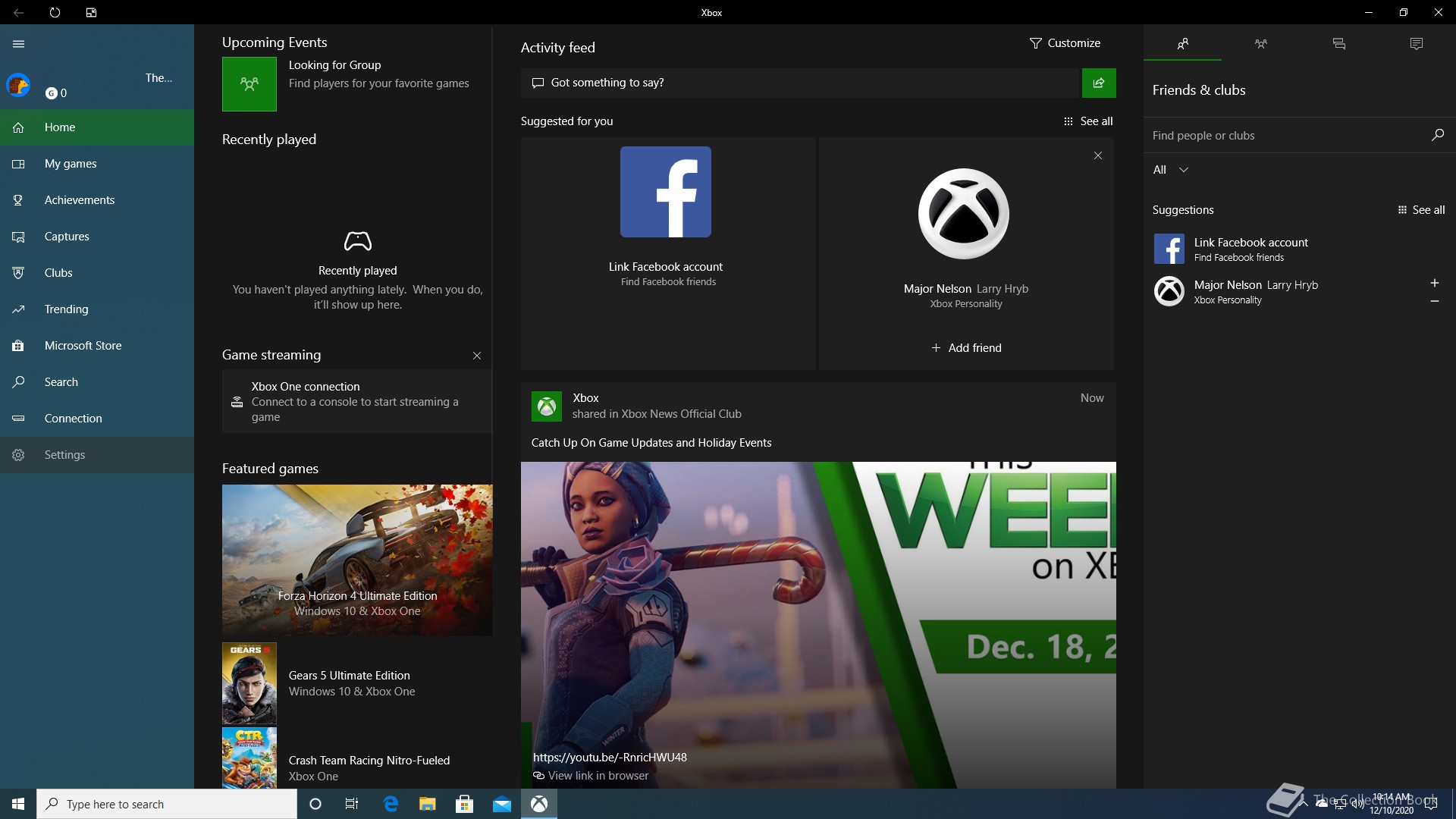Click the minus icon beside Major Nelson
Image resolution: width=1456 pixels, height=819 pixels.
1435,301
